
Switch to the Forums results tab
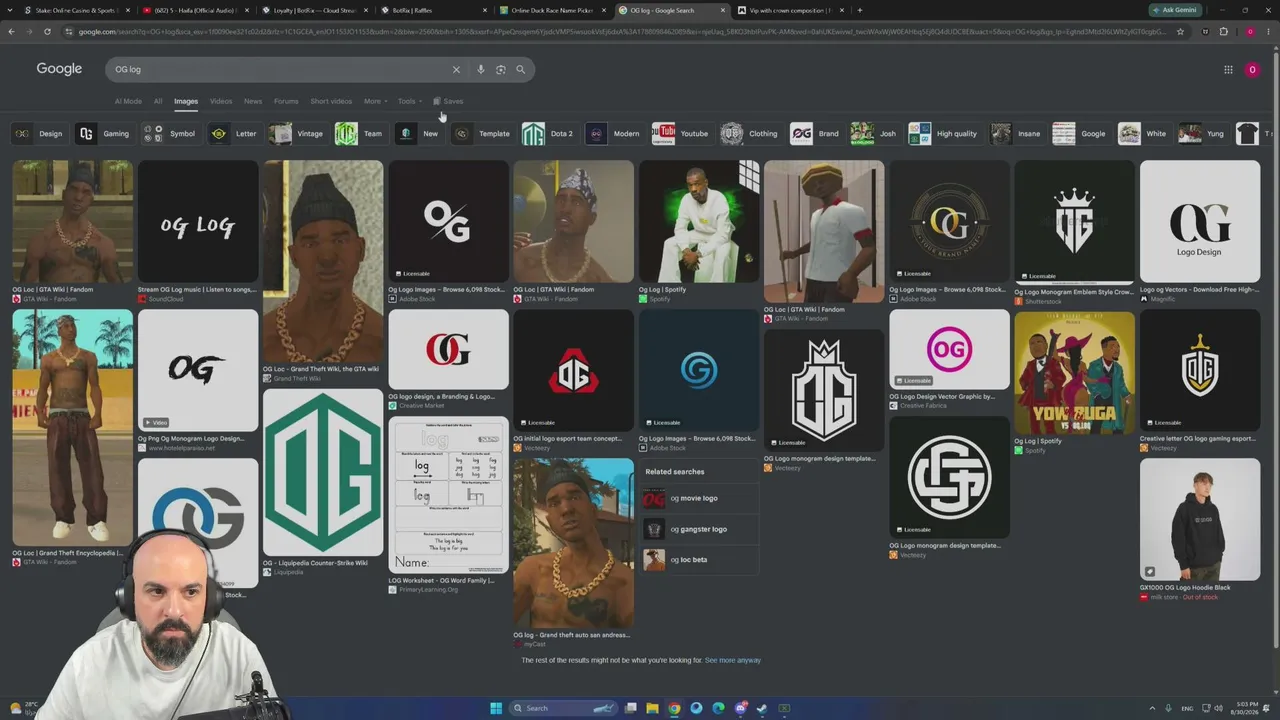pyautogui.click(x=286, y=101)
